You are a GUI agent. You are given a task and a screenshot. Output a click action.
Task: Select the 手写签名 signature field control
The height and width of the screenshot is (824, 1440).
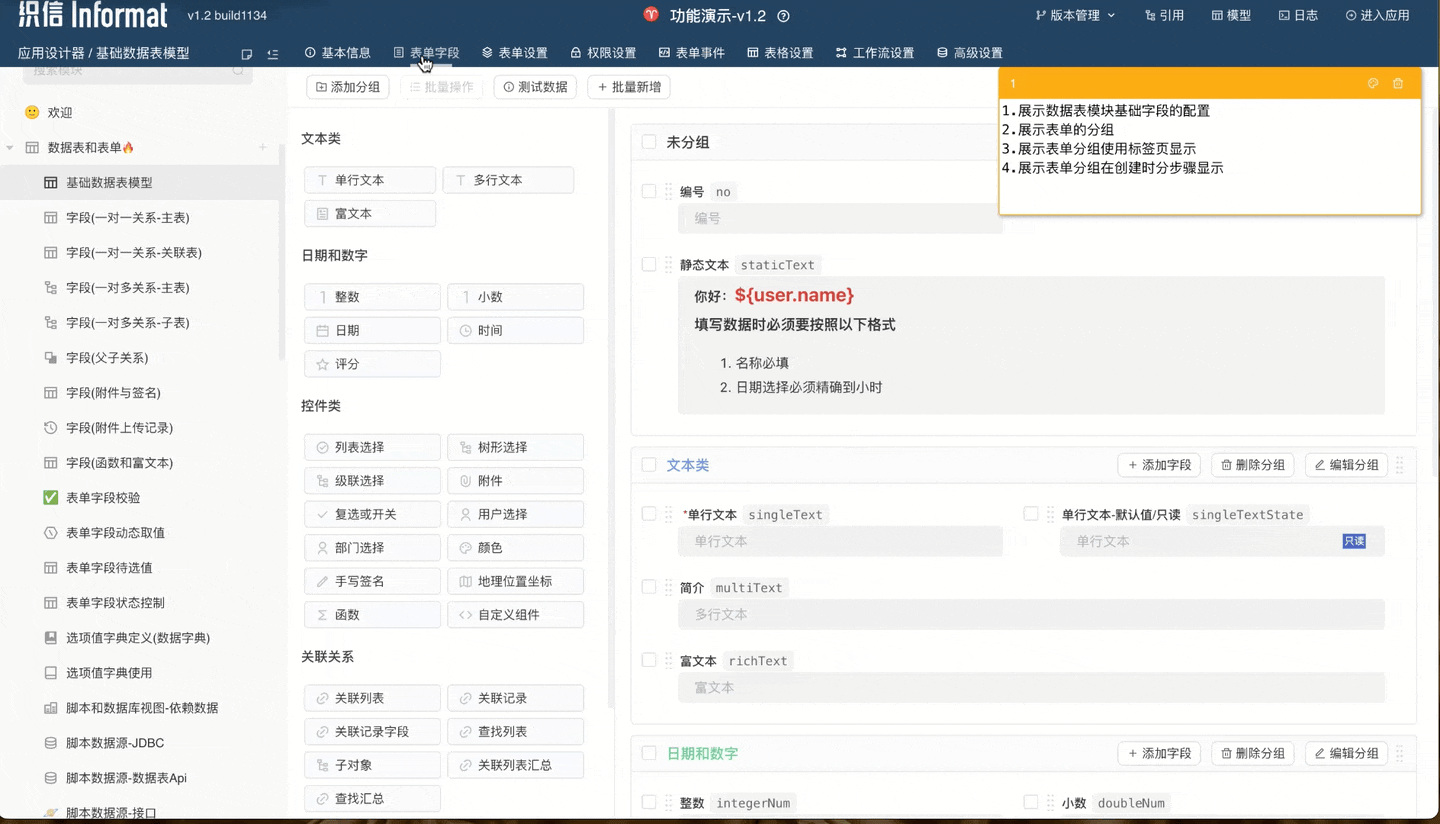point(372,581)
